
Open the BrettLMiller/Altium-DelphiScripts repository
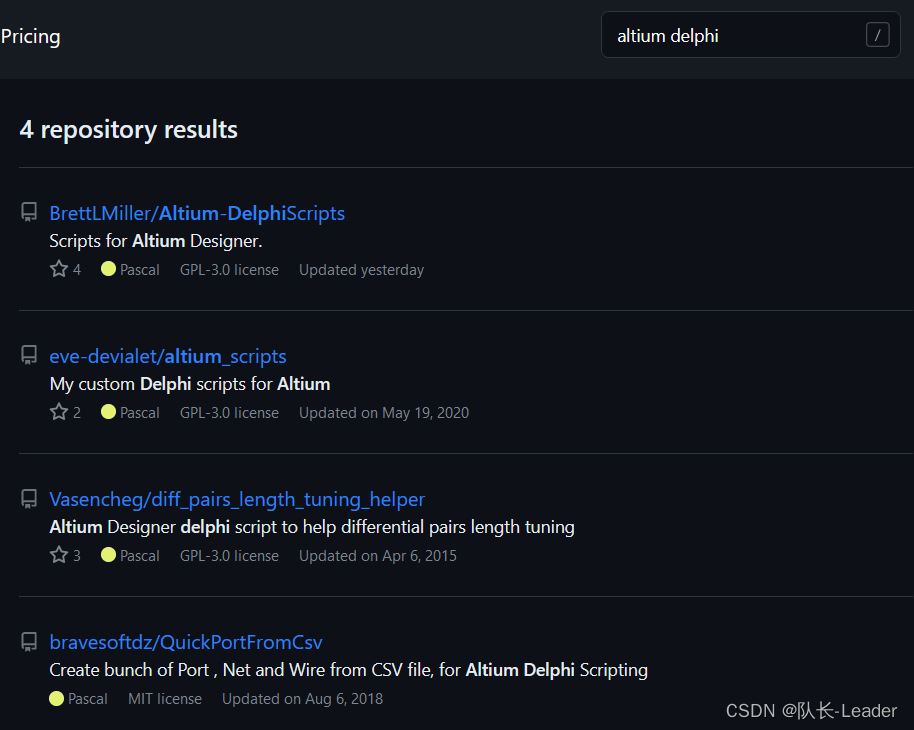tap(197, 213)
